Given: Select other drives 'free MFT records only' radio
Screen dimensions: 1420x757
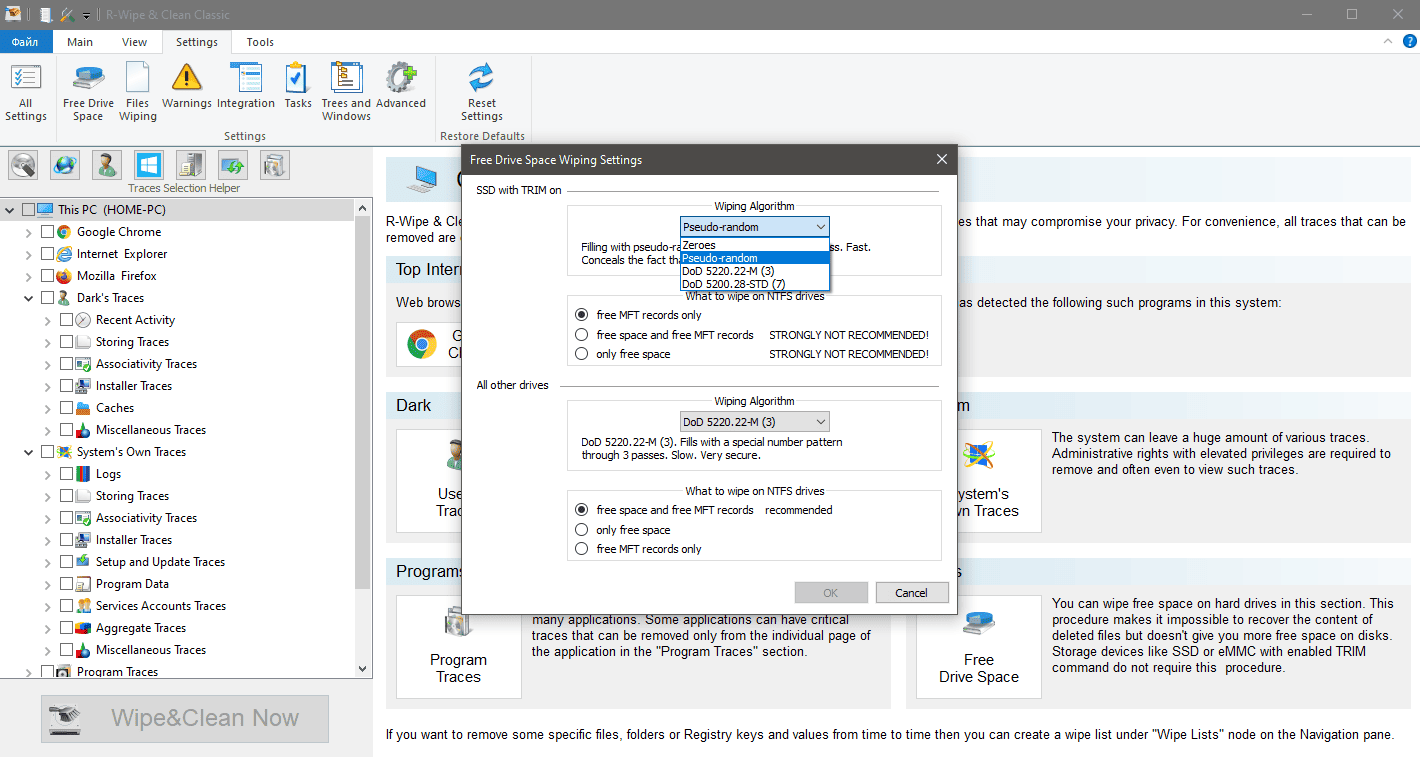Looking at the screenshot, I should point(582,549).
